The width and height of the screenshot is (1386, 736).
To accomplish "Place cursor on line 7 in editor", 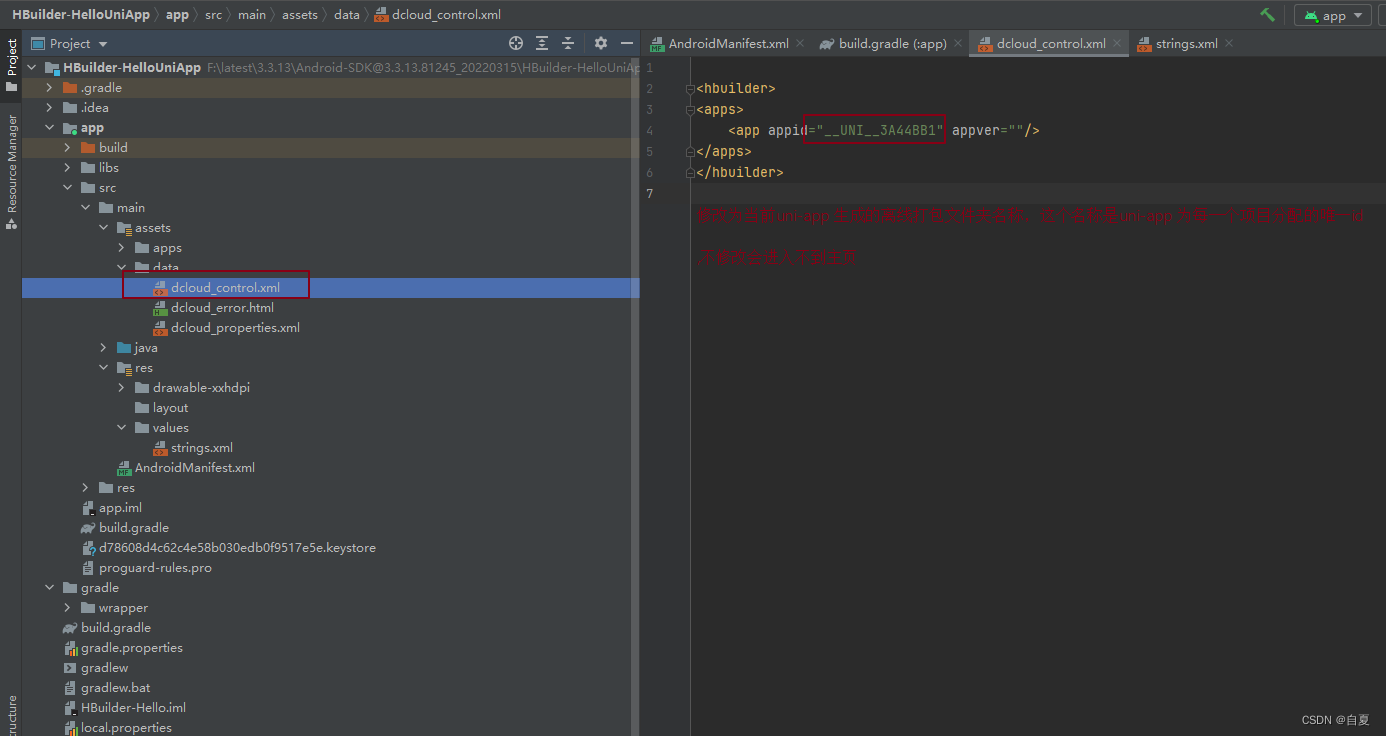I will click(x=1038, y=193).
